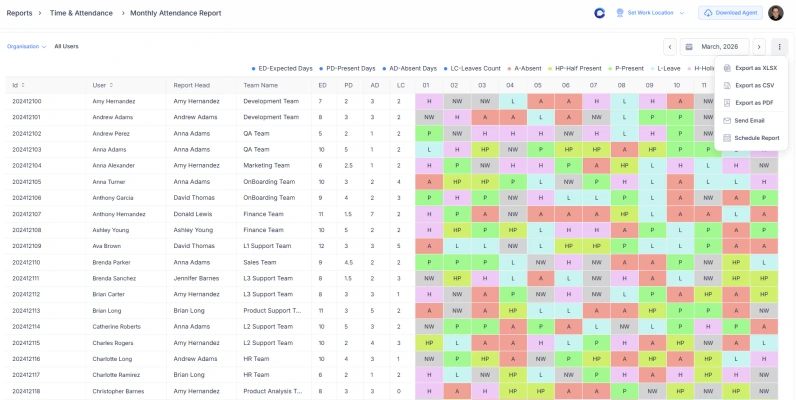Click the next month arrow
The height and width of the screenshot is (400, 796).
click(x=759, y=47)
